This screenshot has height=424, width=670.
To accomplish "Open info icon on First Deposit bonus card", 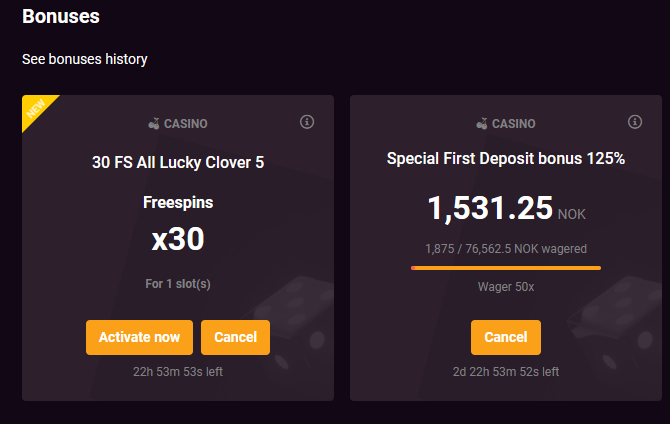I will click(635, 122).
